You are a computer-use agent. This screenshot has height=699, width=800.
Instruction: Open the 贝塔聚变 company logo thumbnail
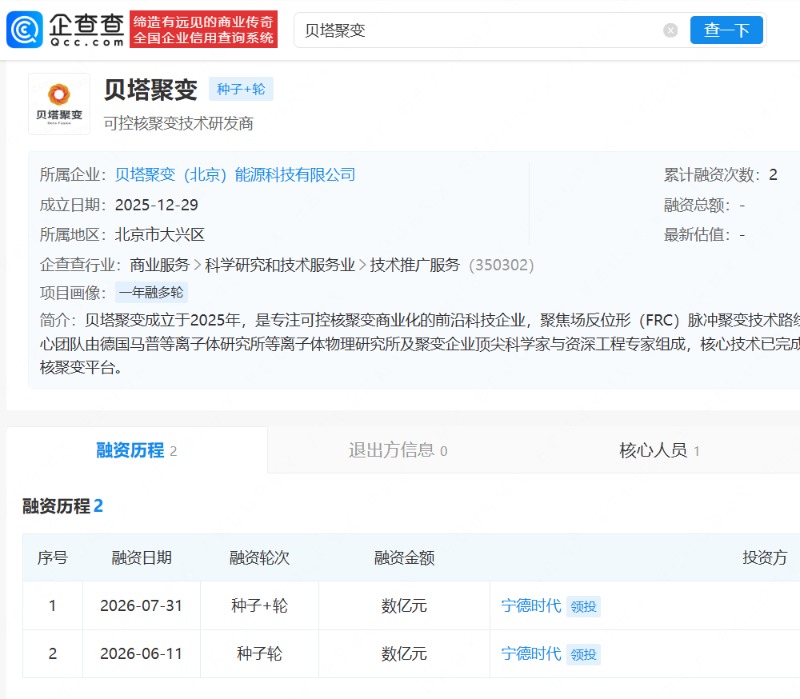click(x=59, y=104)
